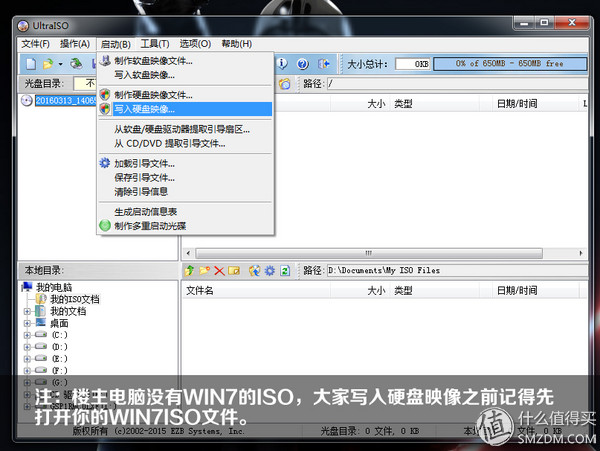
Task: Click the New image file icon in toolbar
Action: [31, 64]
